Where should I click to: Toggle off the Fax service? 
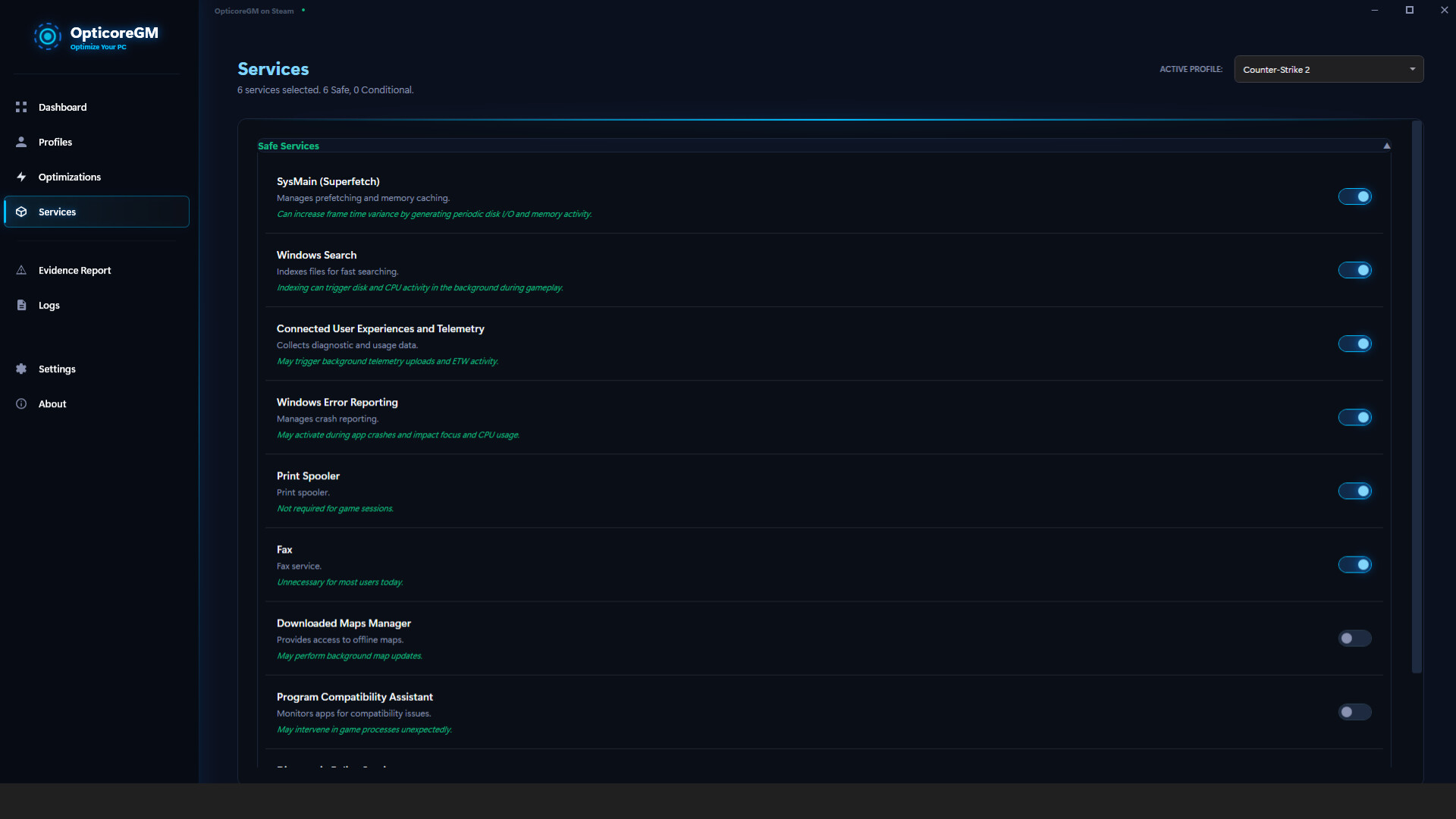[1354, 564]
